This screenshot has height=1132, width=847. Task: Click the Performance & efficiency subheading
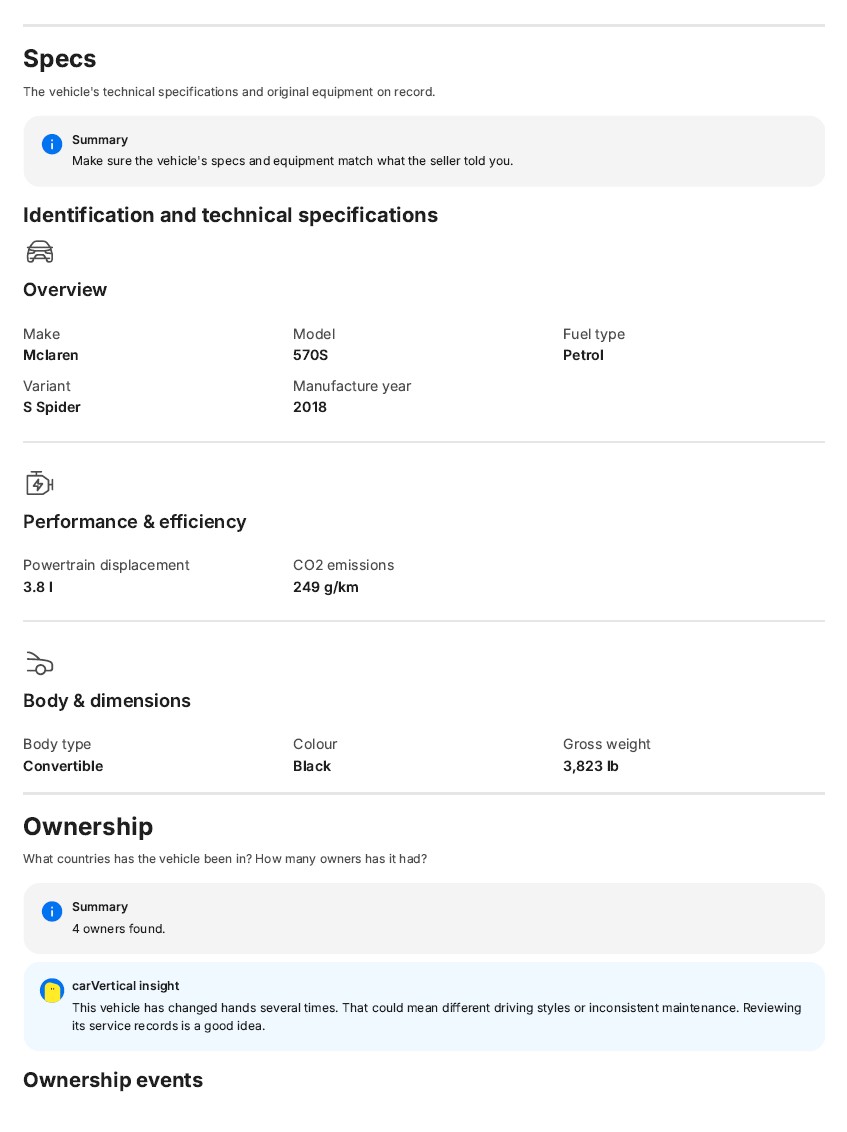click(134, 521)
